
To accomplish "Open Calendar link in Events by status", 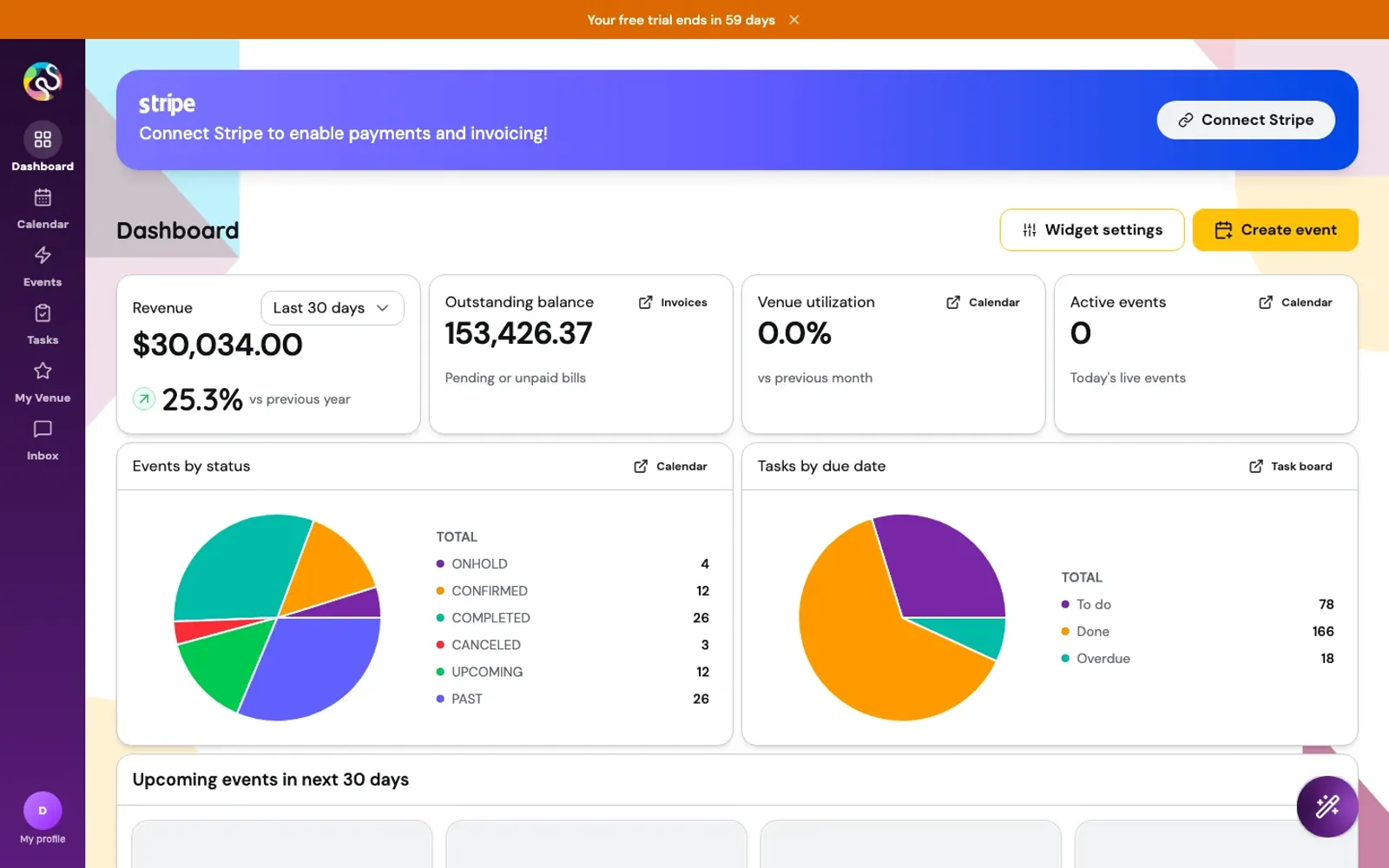I will (x=670, y=466).
